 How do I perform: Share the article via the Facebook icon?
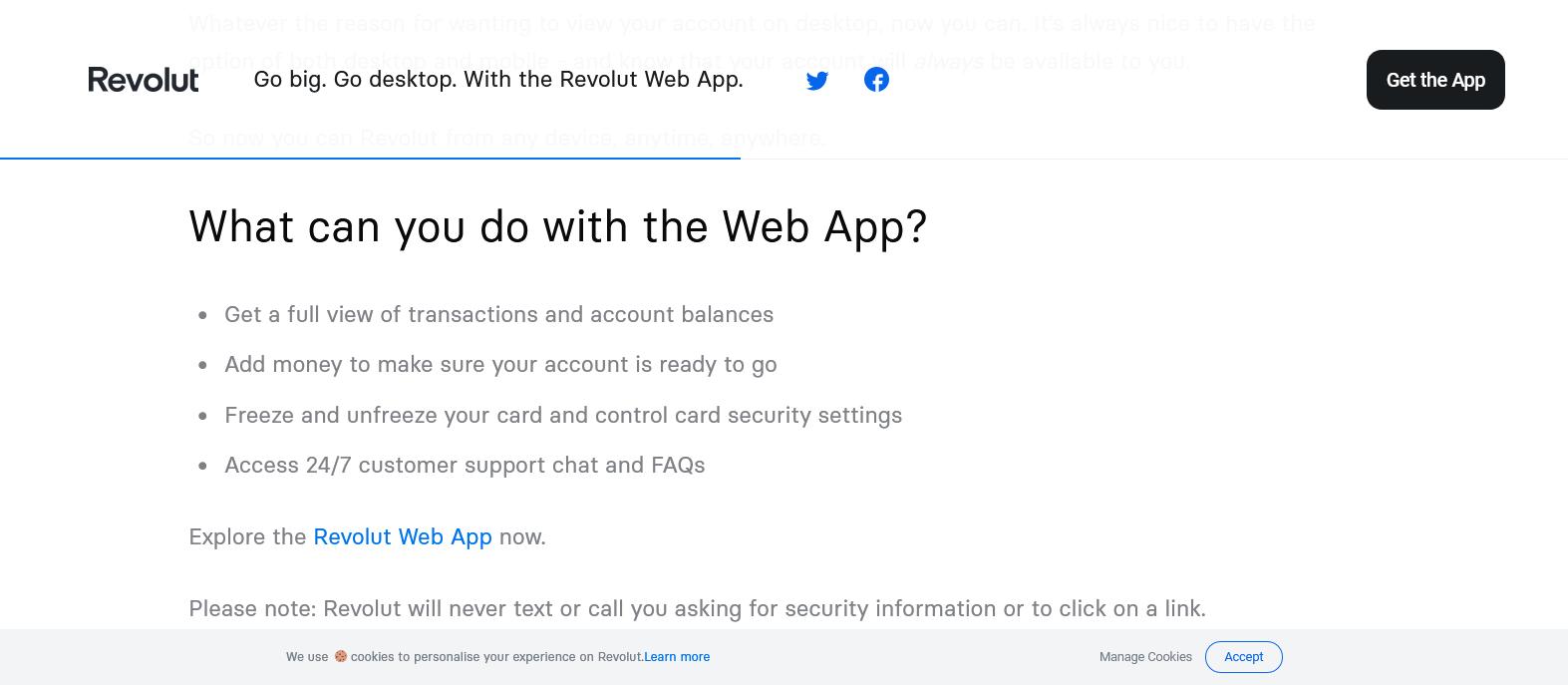pyautogui.click(x=876, y=80)
